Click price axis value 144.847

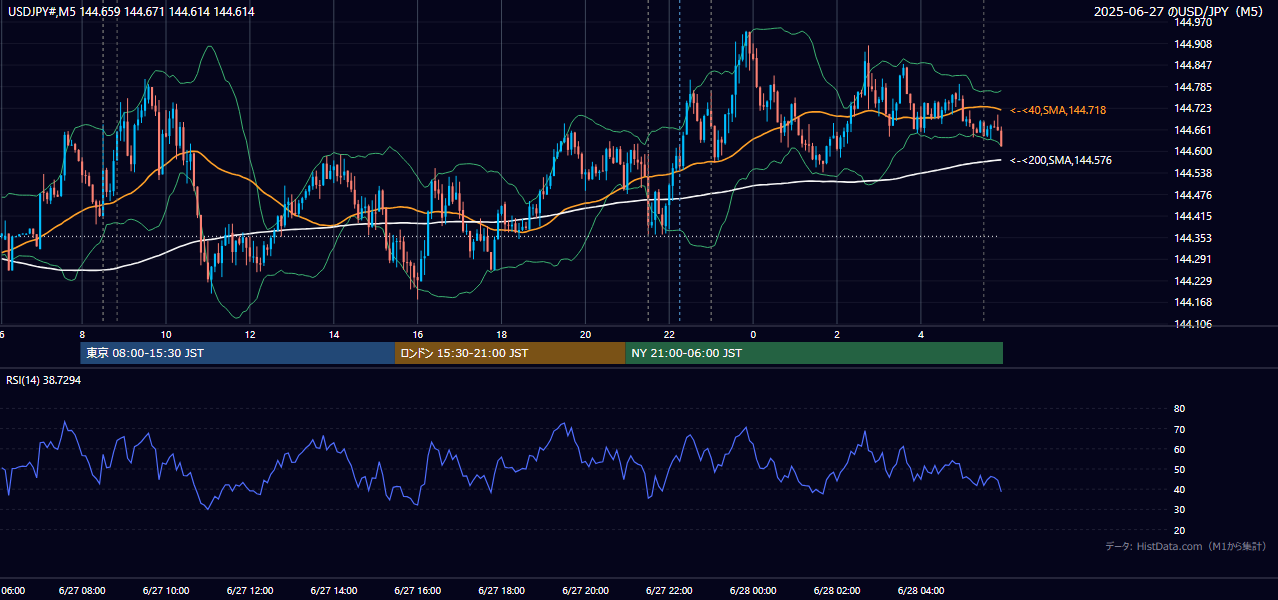(x=1192, y=66)
